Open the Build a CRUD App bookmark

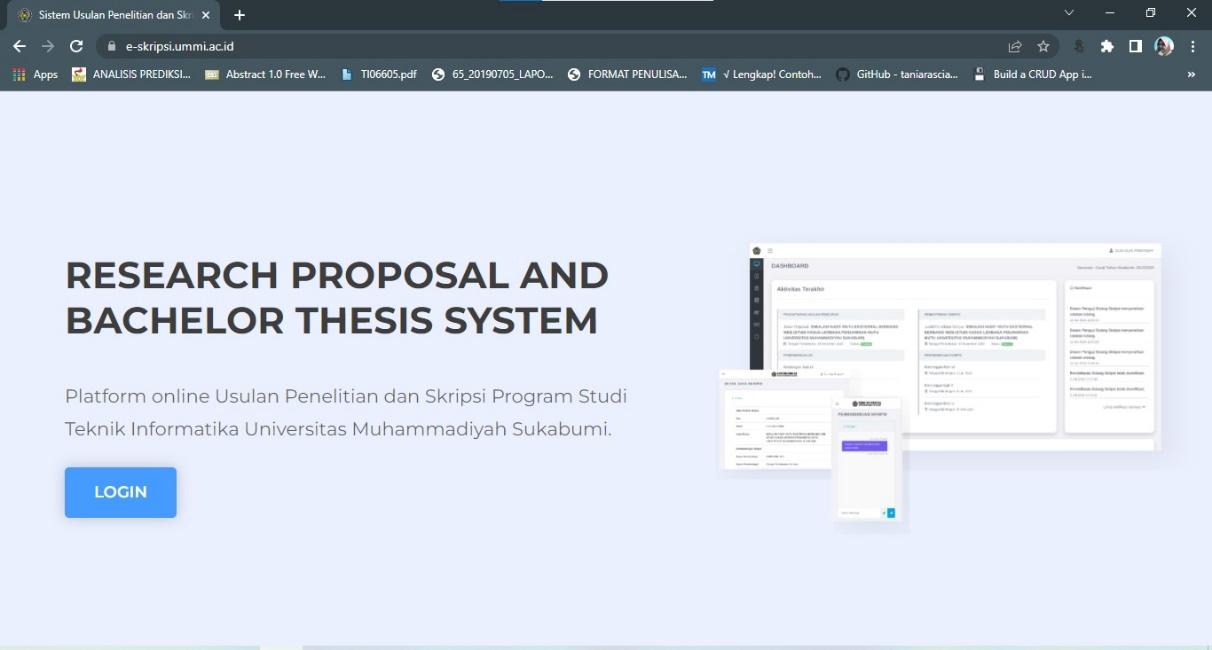click(1032, 74)
